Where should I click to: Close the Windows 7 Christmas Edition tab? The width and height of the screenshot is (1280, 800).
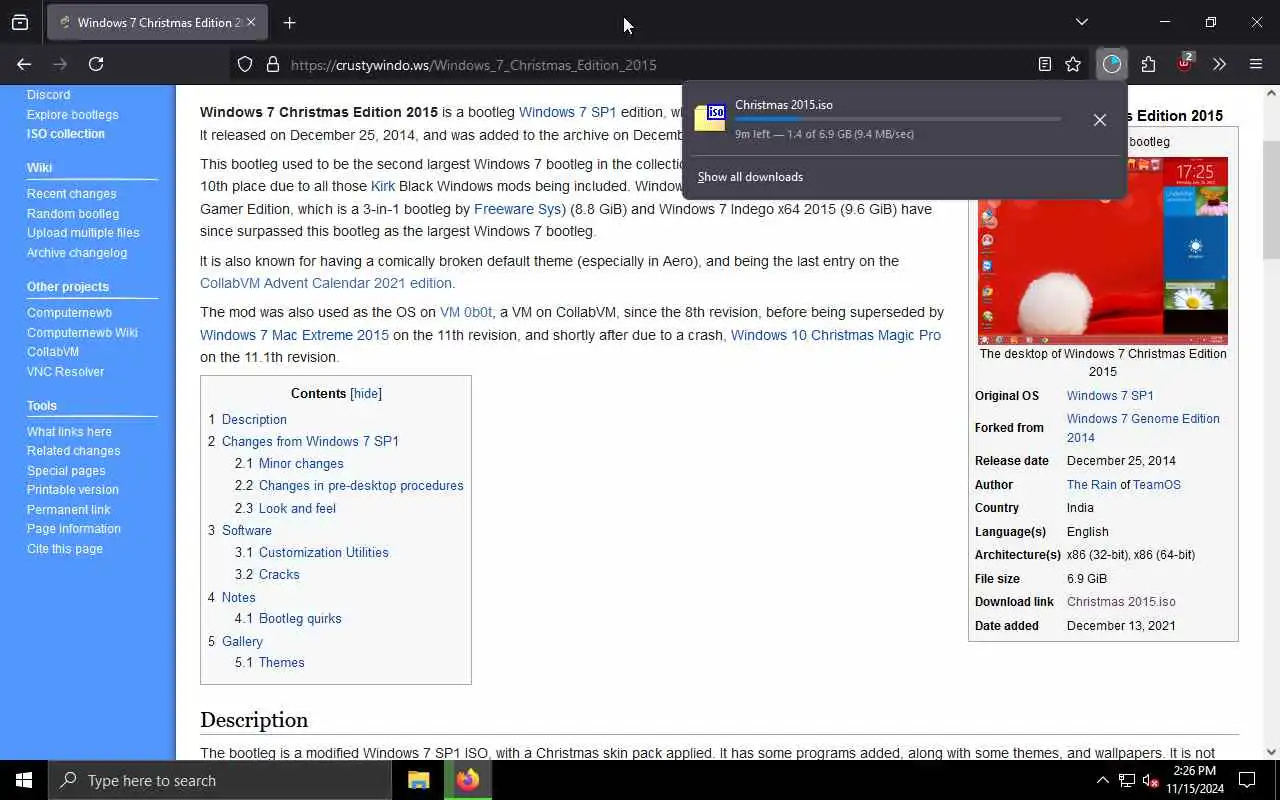(251, 22)
